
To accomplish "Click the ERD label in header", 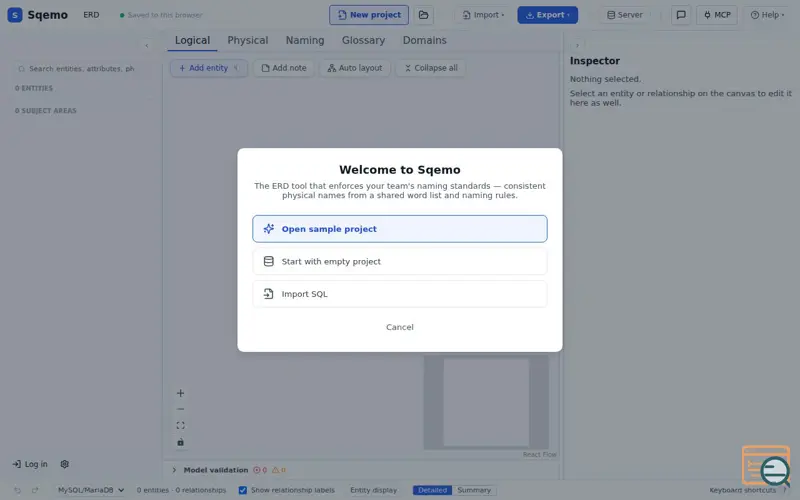I will pyautogui.click(x=91, y=15).
